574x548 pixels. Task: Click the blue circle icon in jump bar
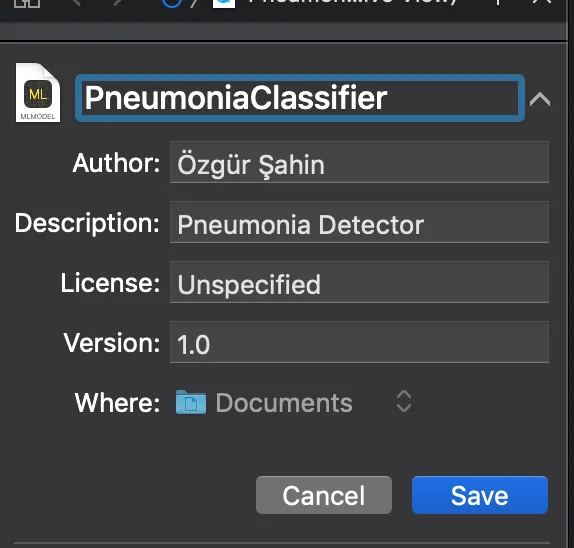[x=171, y=3]
